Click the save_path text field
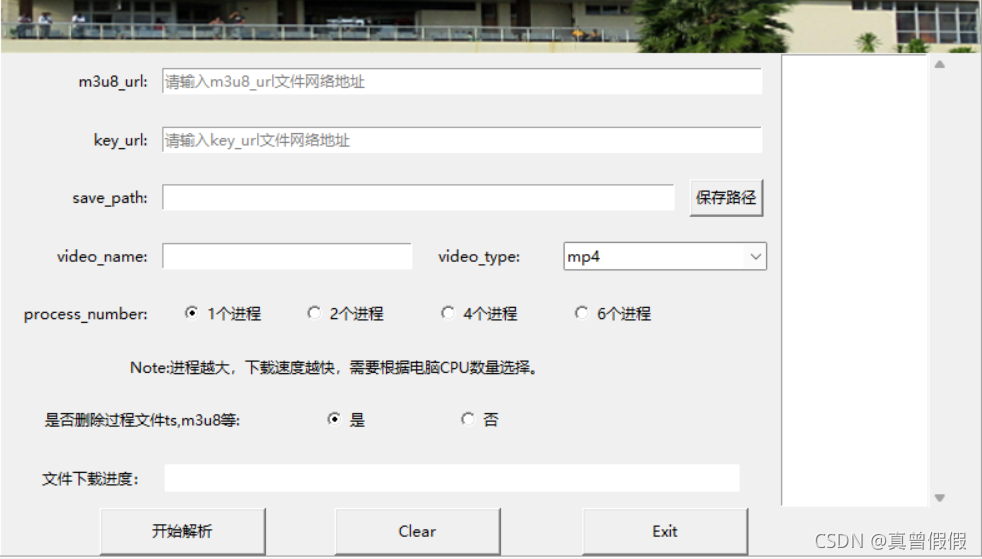Screen dimensions: 982x559 [x=418, y=198]
